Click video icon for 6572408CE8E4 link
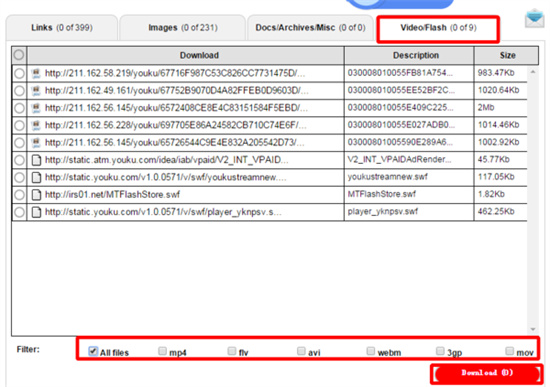The width and height of the screenshot is (550, 387). pos(36,108)
